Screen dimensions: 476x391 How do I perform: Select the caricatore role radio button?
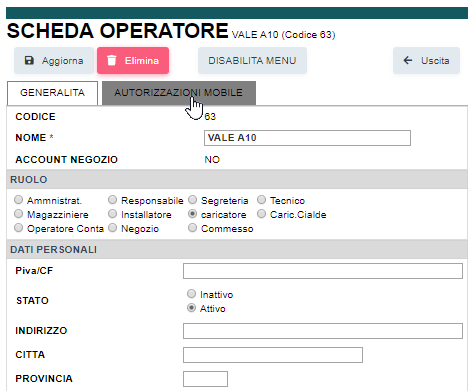coord(192,214)
